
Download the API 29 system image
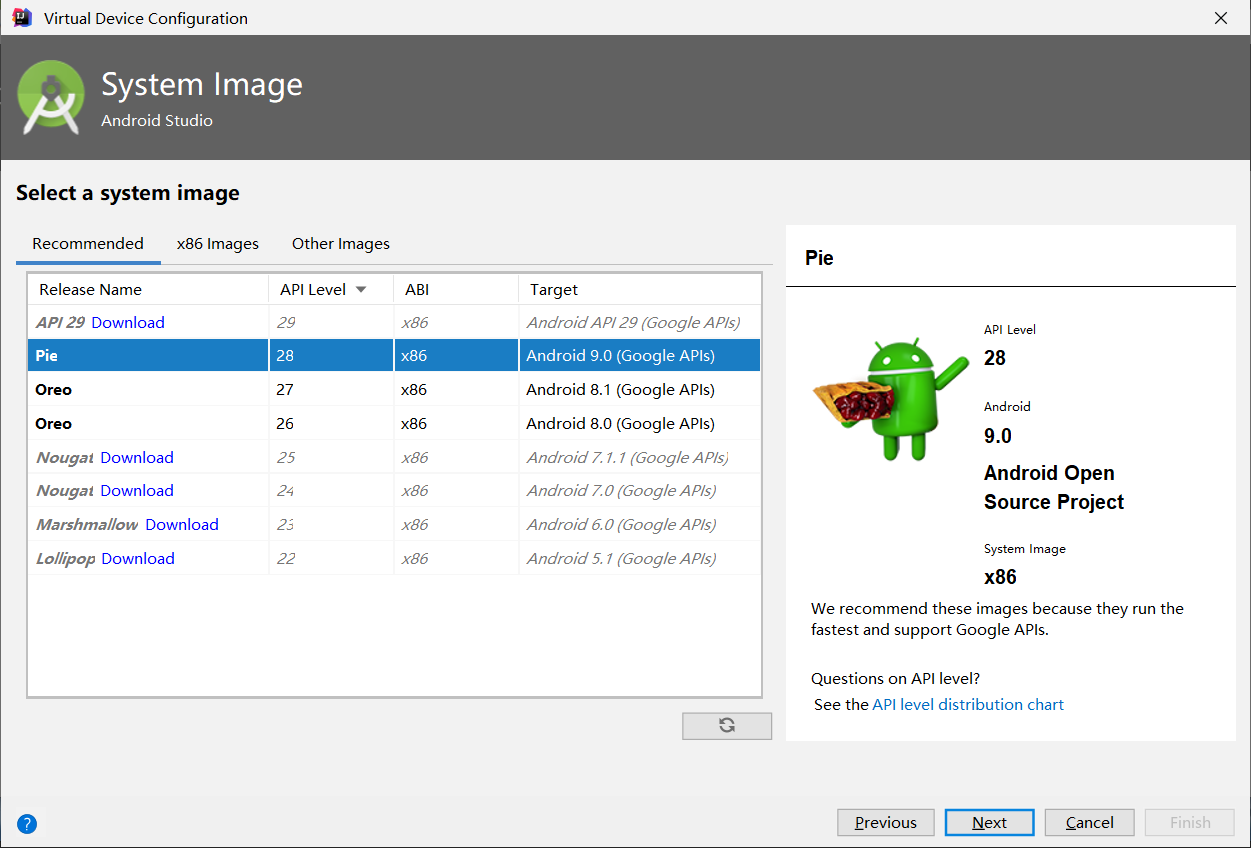(x=128, y=322)
